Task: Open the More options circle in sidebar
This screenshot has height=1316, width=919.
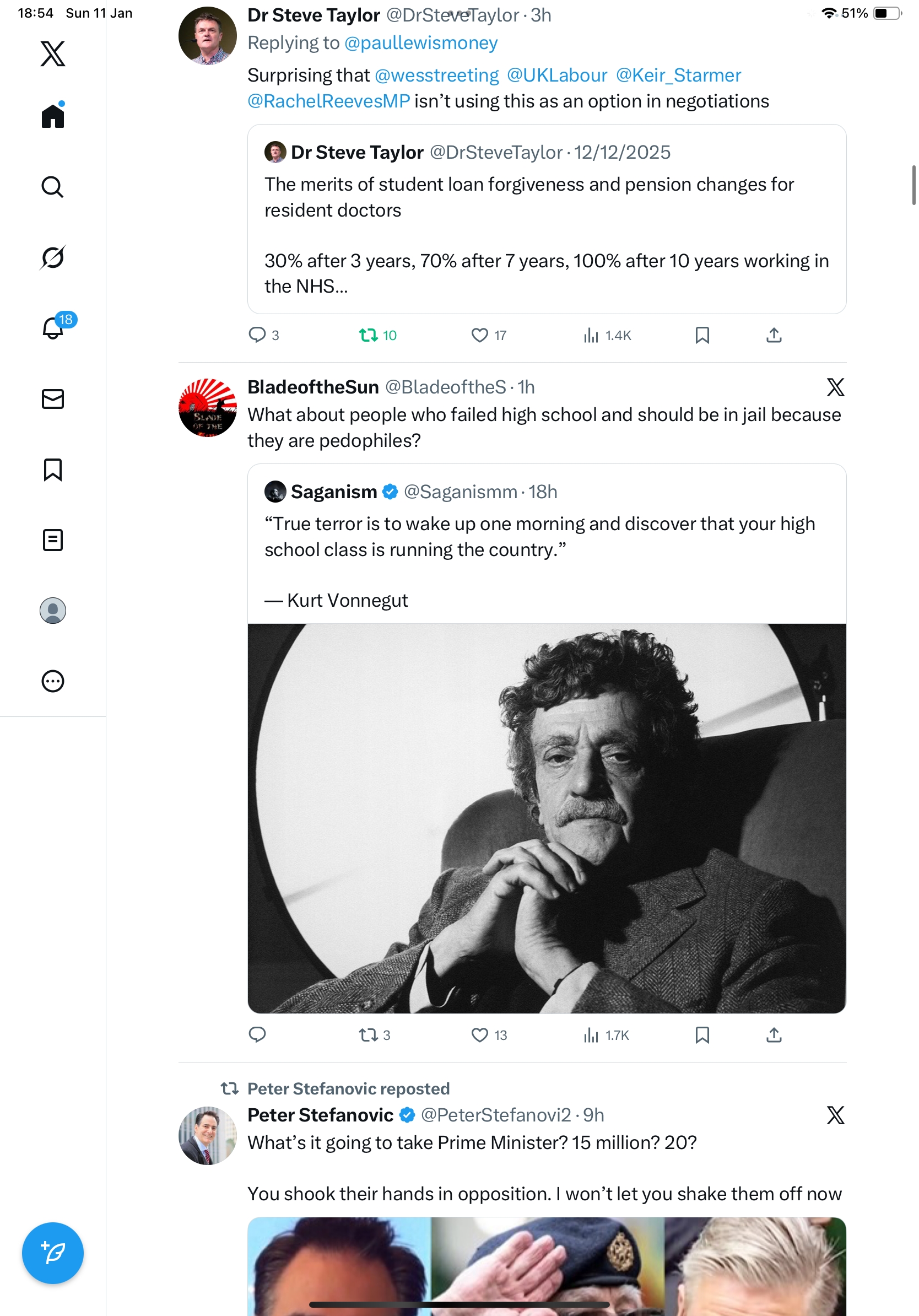Action: [x=53, y=681]
